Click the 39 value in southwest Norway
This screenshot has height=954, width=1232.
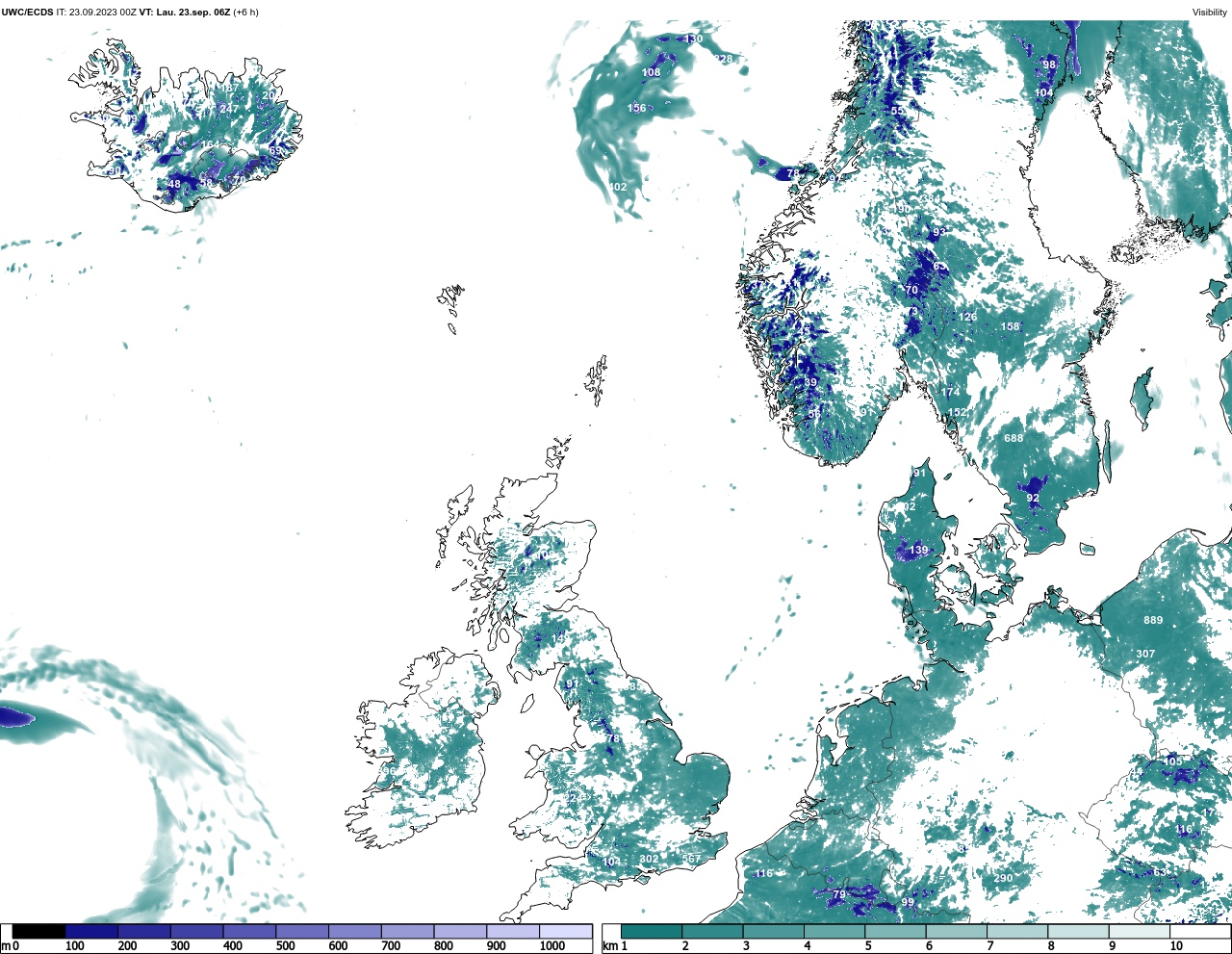click(810, 382)
